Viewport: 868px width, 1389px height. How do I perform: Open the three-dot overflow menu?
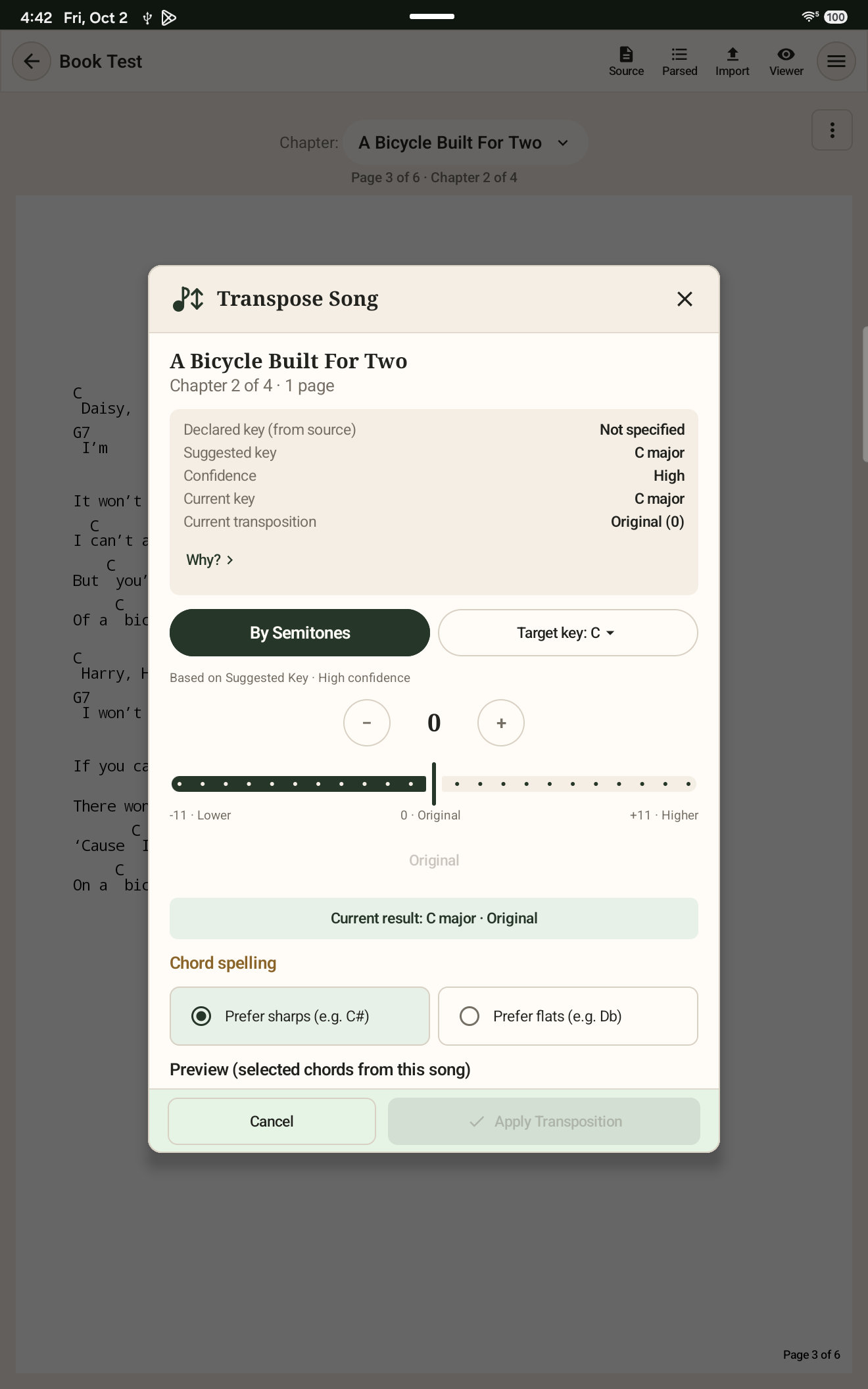coord(832,130)
